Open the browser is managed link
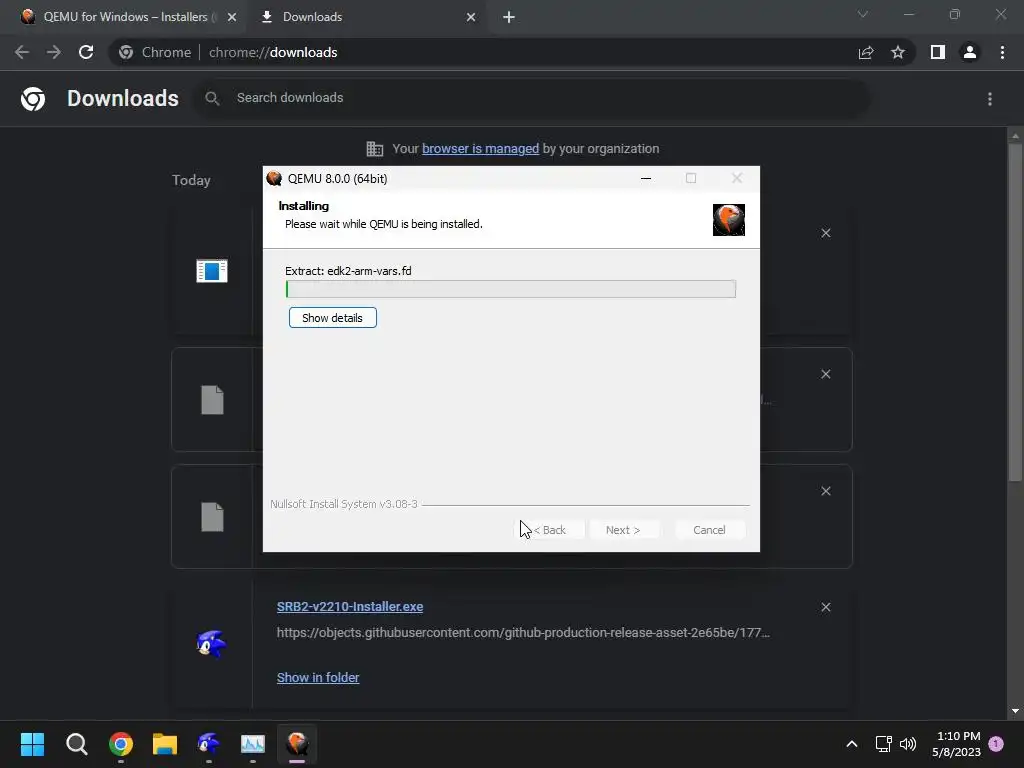The height and width of the screenshot is (768, 1024). (480, 149)
